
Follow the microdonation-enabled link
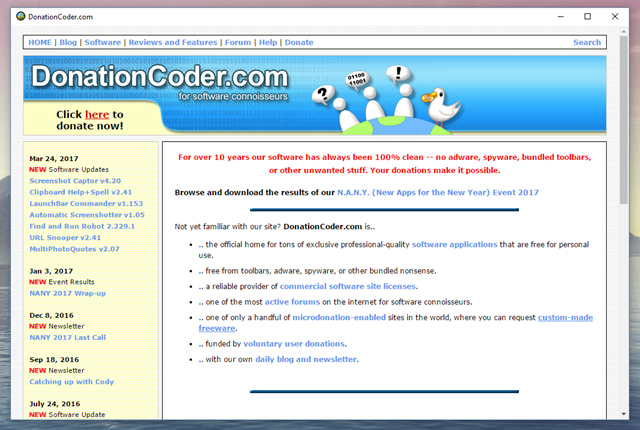point(339,317)
